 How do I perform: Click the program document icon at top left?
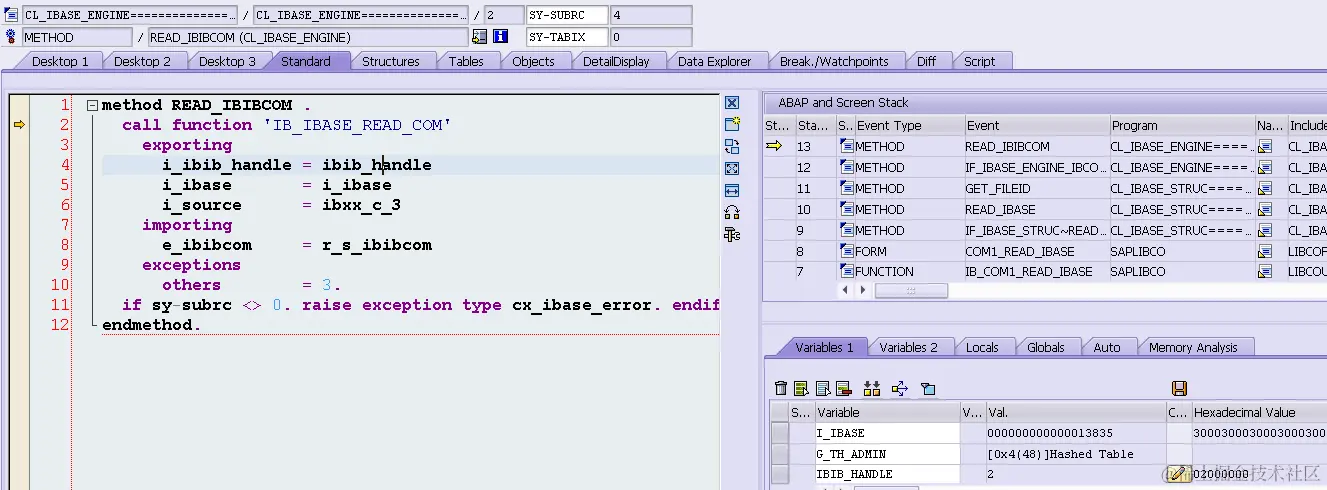[11, 15]
